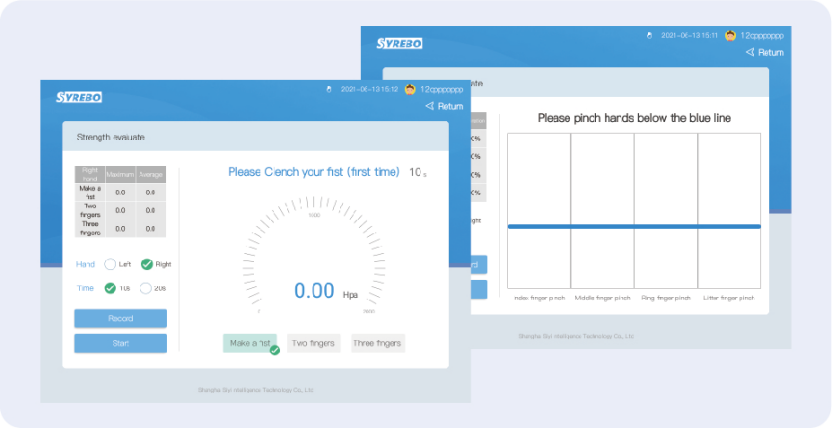
Task: Click the Record button
Action: point(120,318)
